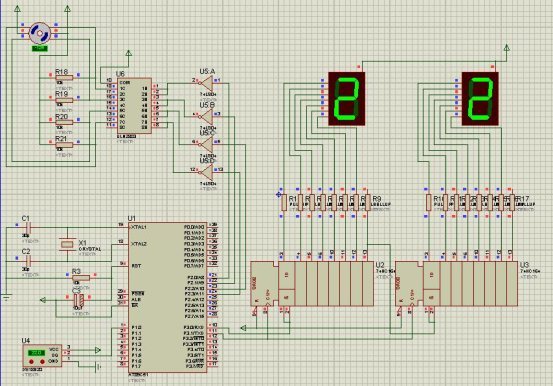Click resistor R18
Viewport: 553px width, 386px height.
point(64,78)
